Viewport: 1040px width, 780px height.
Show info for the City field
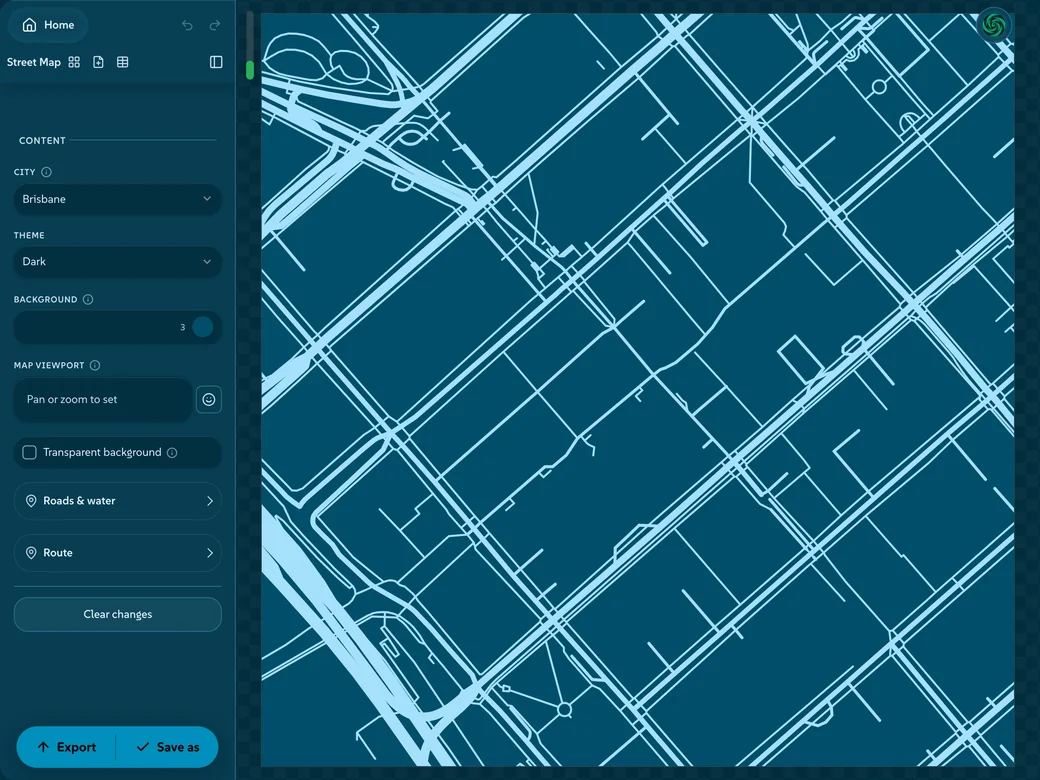[x=46, y=172]
